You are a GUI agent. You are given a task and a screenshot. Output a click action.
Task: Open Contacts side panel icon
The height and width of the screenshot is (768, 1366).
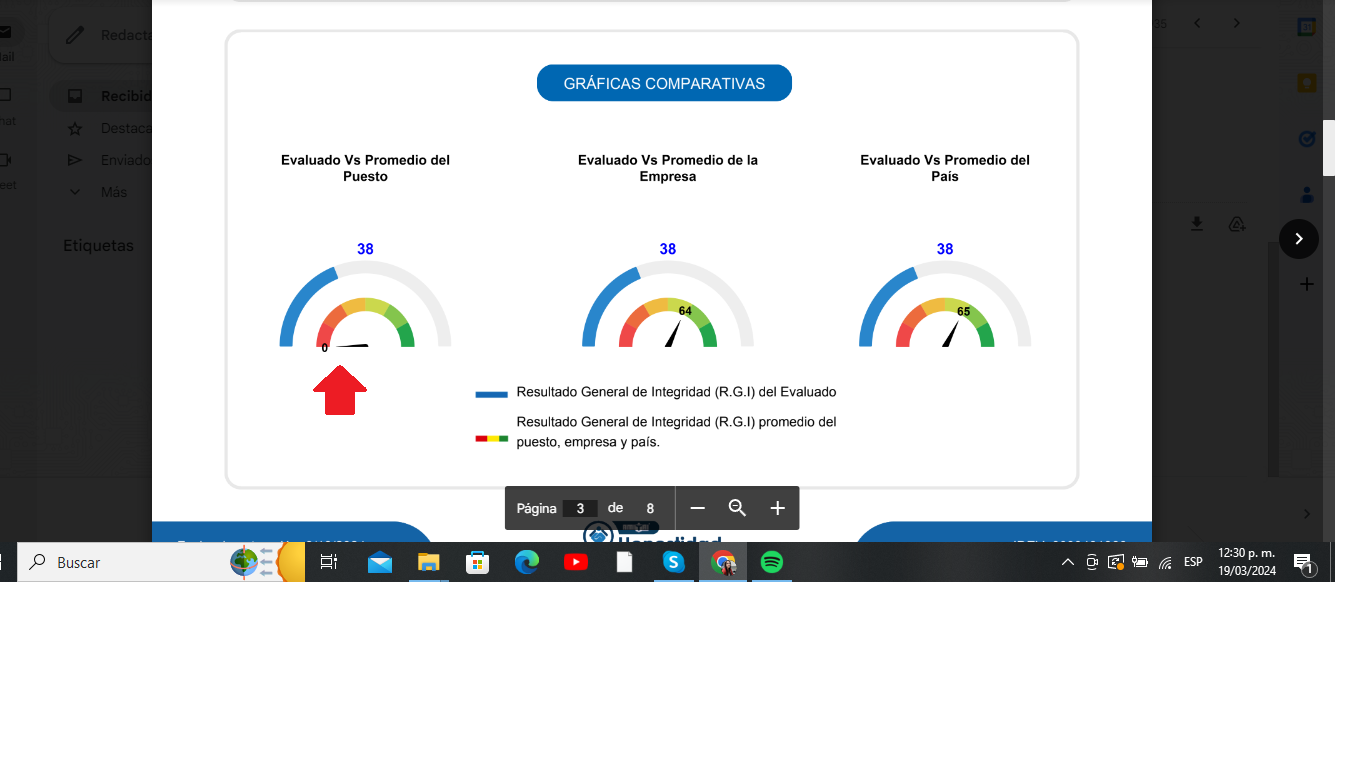pyautogui.click(x=1306, y=195)
